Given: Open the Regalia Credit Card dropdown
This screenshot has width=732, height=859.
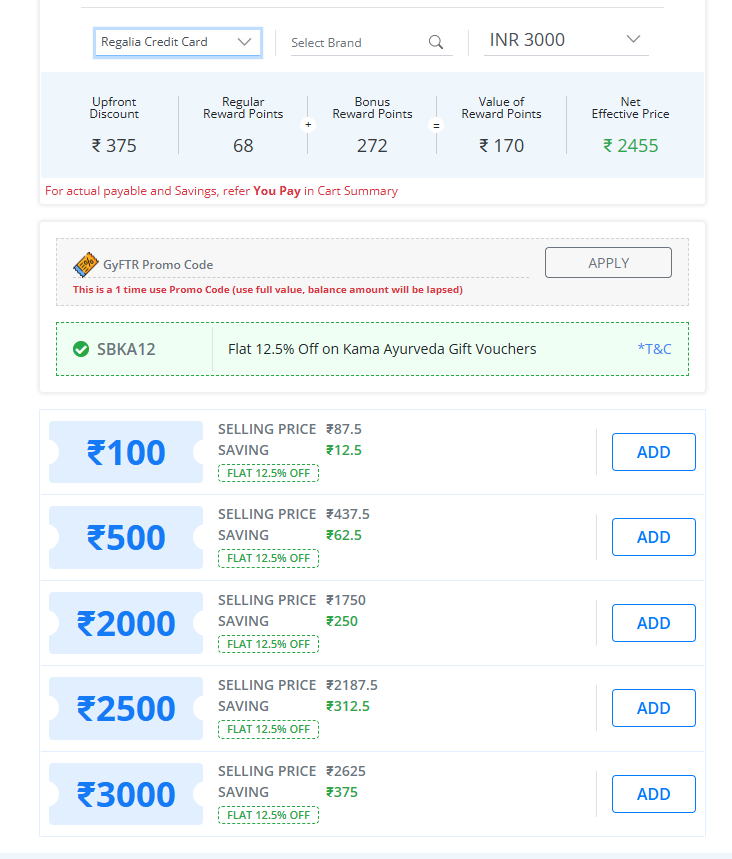Looking at the screenshot, I should pos(178,42).
